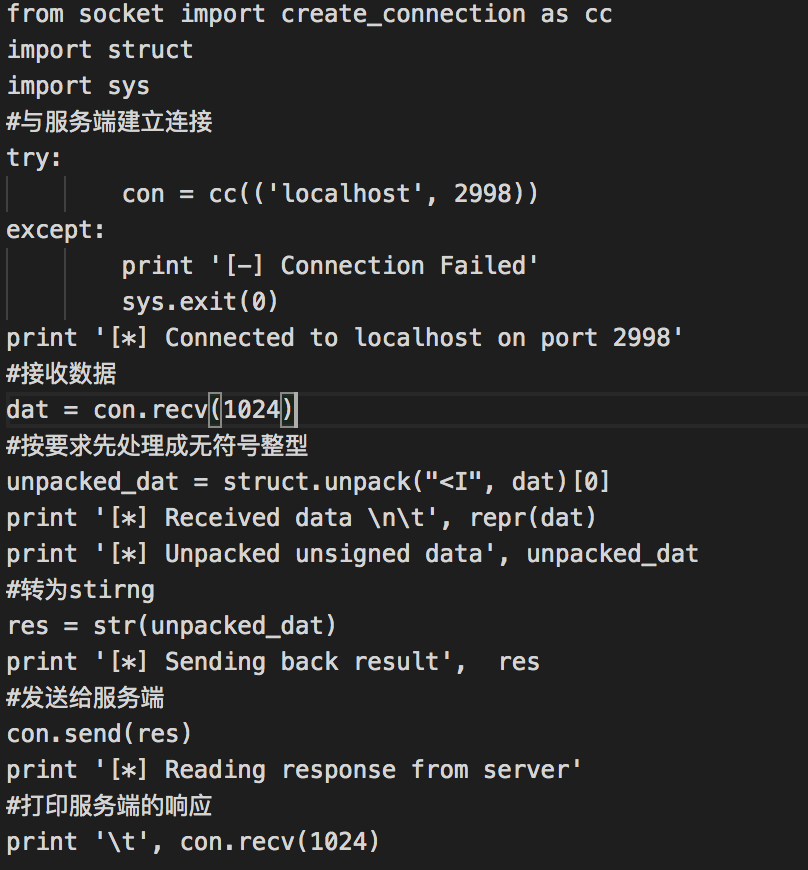
Task: Click on 'import struct' line
Action: (100, 50)
